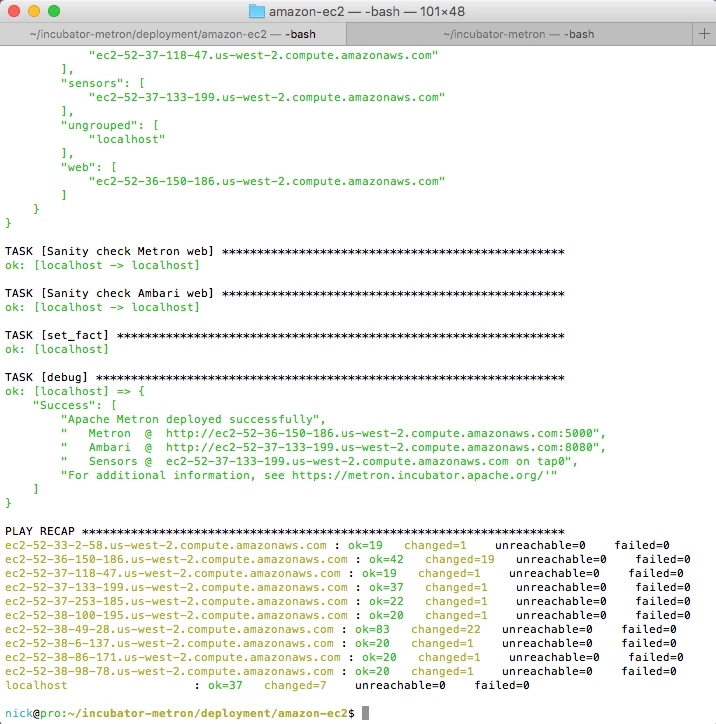Image resolution: width=716 pixels, height=724 pixels.
Task: Click the Sensors line mentioning tap0
Action: coord(319,461)
